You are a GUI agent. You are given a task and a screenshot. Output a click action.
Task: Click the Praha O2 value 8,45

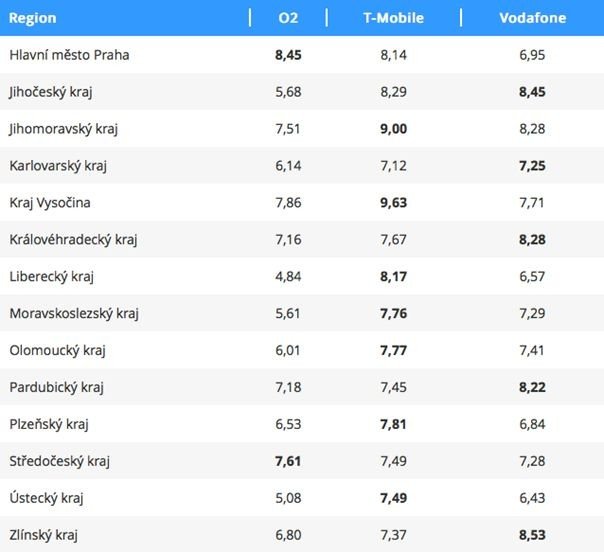coord(288,55)
